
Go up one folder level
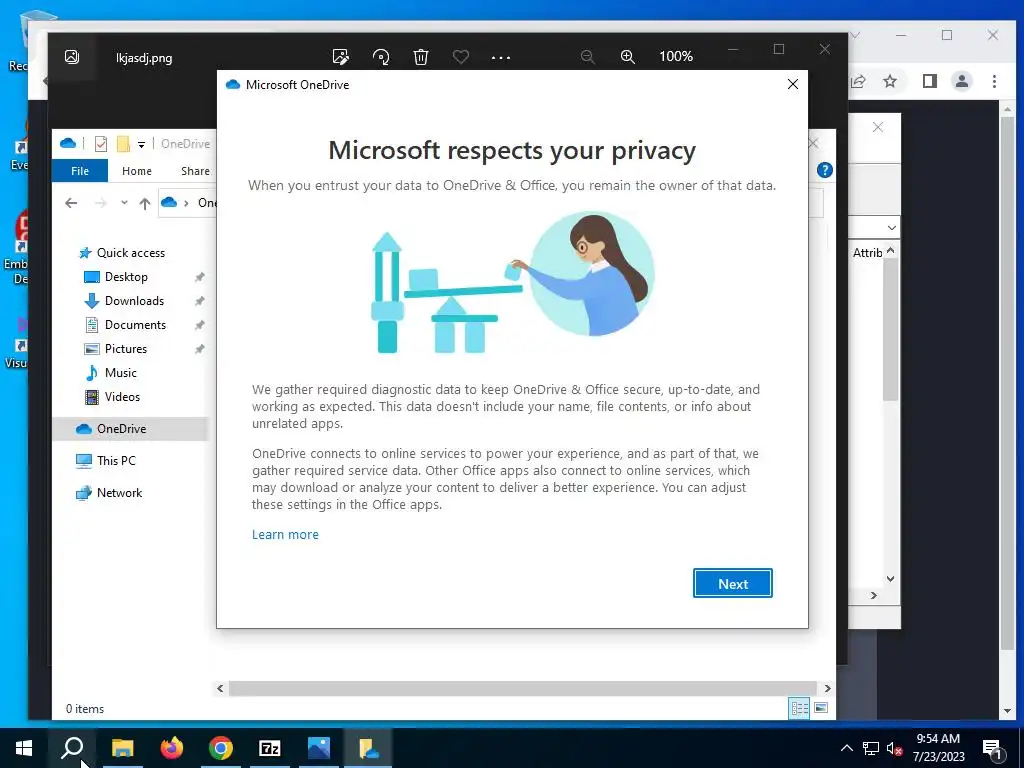pyautogui.click(x=145, y=203)
